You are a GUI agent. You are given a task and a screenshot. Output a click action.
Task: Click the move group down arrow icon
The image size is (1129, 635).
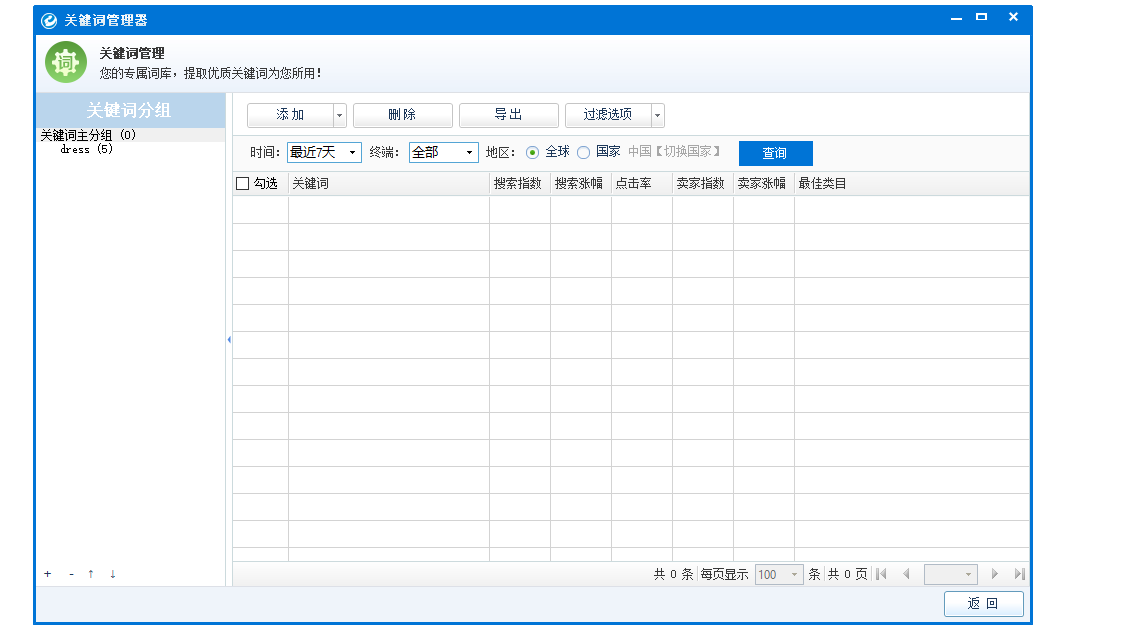[x=112, y=573]
